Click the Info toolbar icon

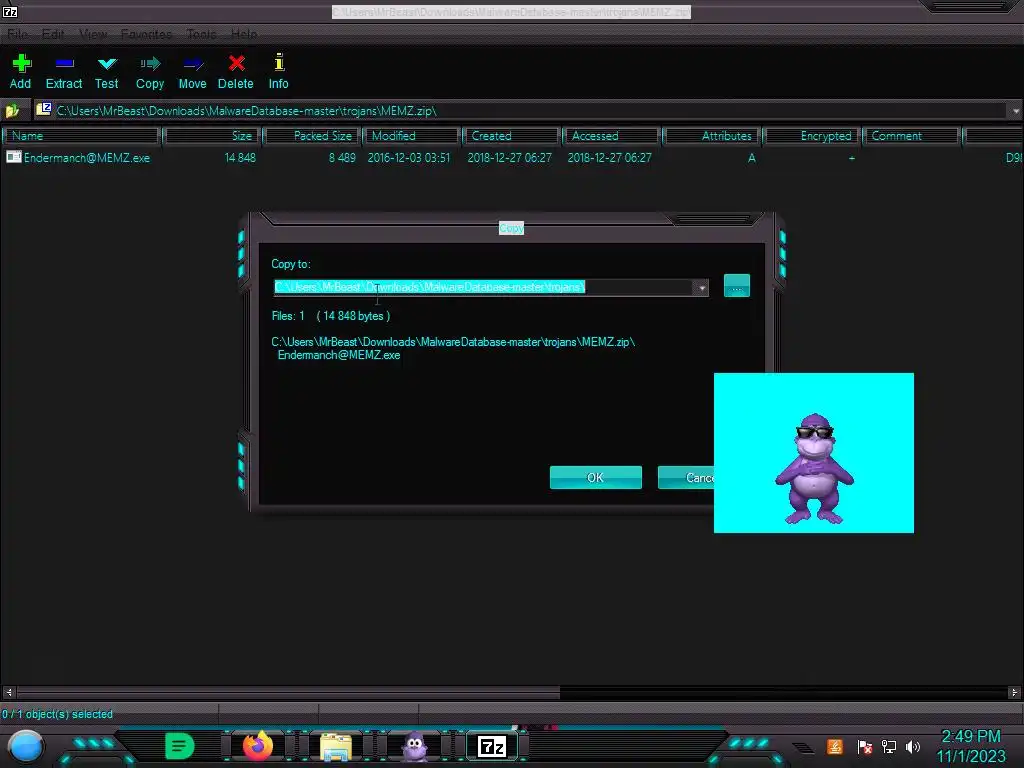[279, 72]
